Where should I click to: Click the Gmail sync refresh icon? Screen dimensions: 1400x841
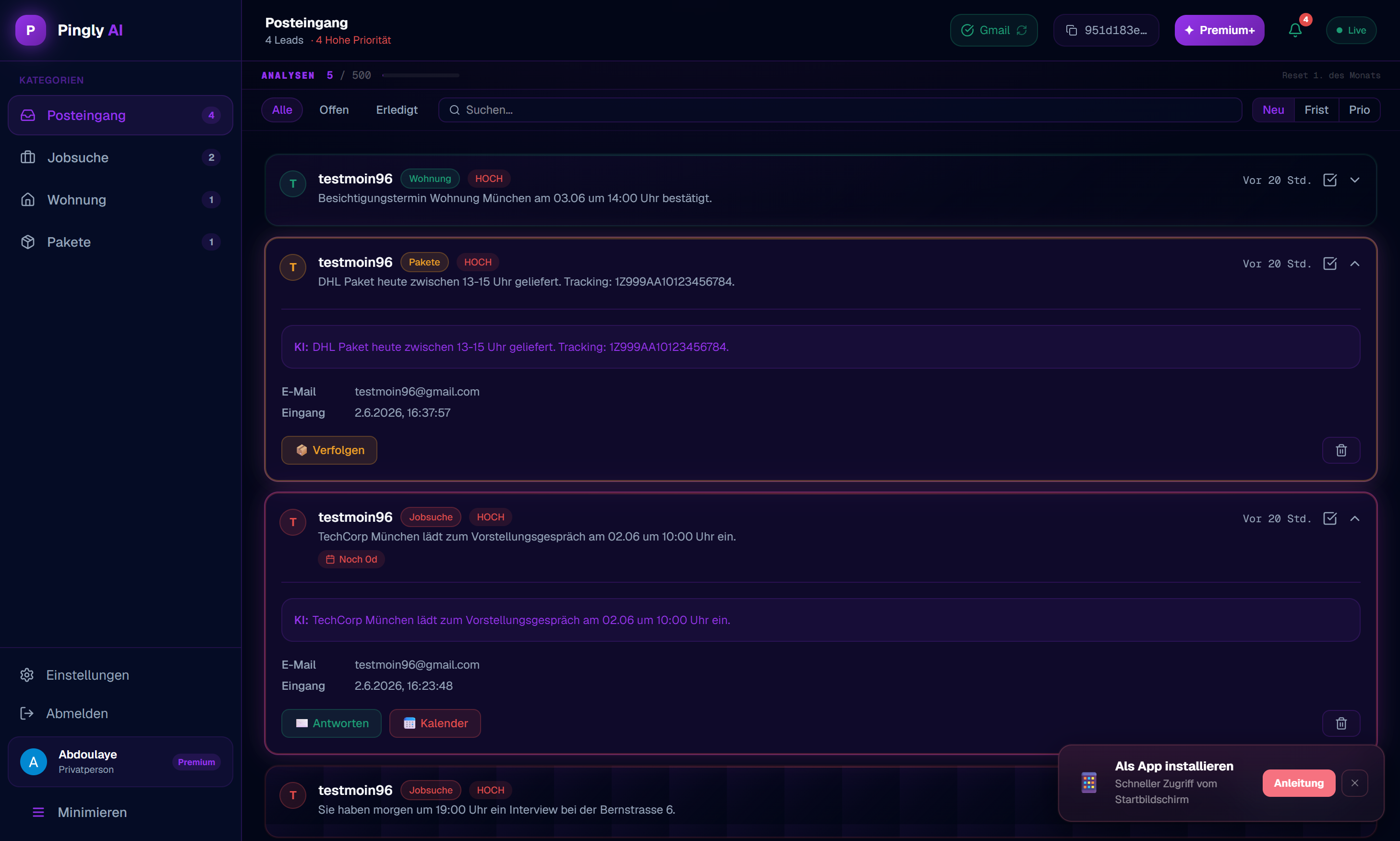point(1021,30)
